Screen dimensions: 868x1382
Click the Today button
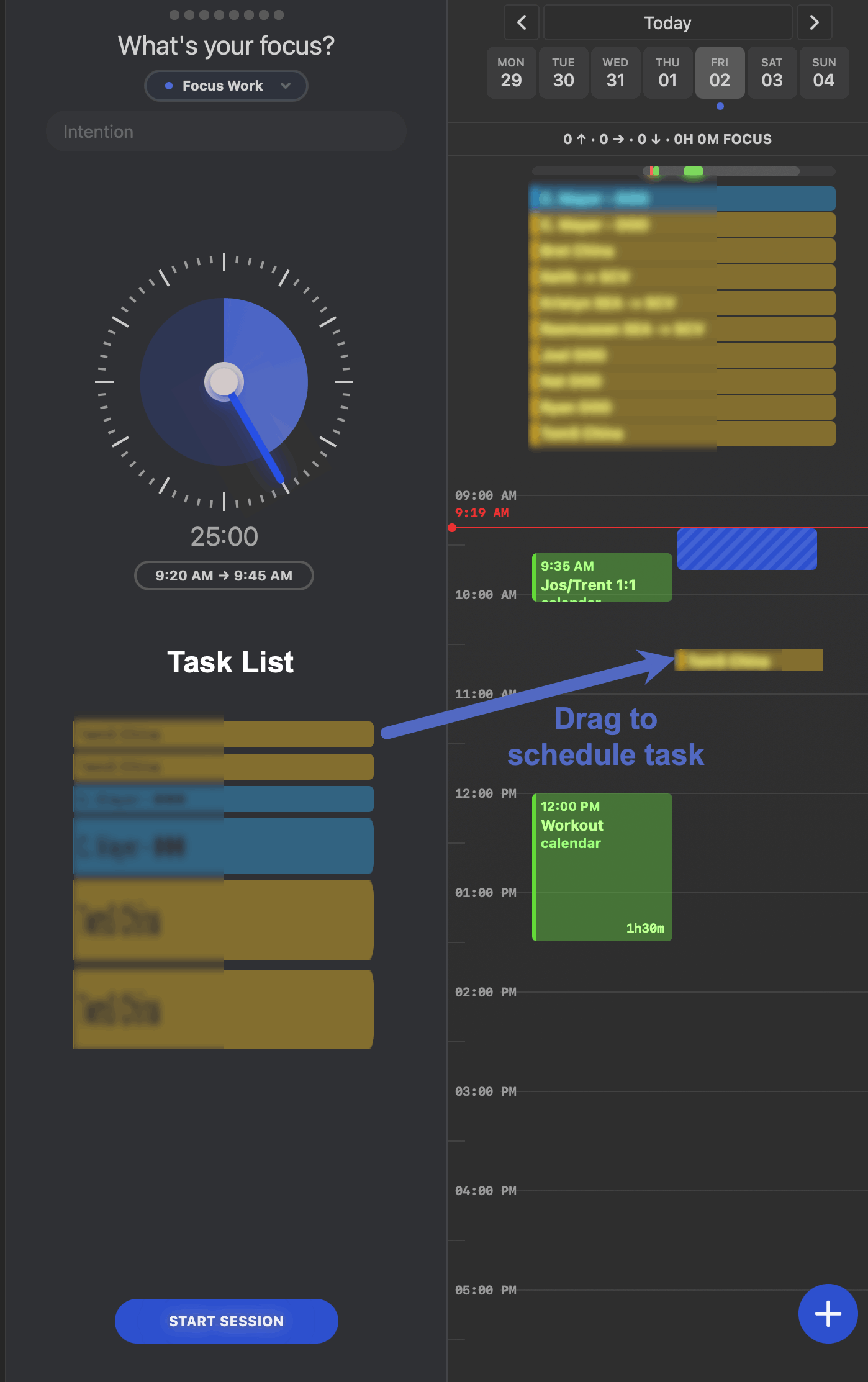(x=667, y=23)
